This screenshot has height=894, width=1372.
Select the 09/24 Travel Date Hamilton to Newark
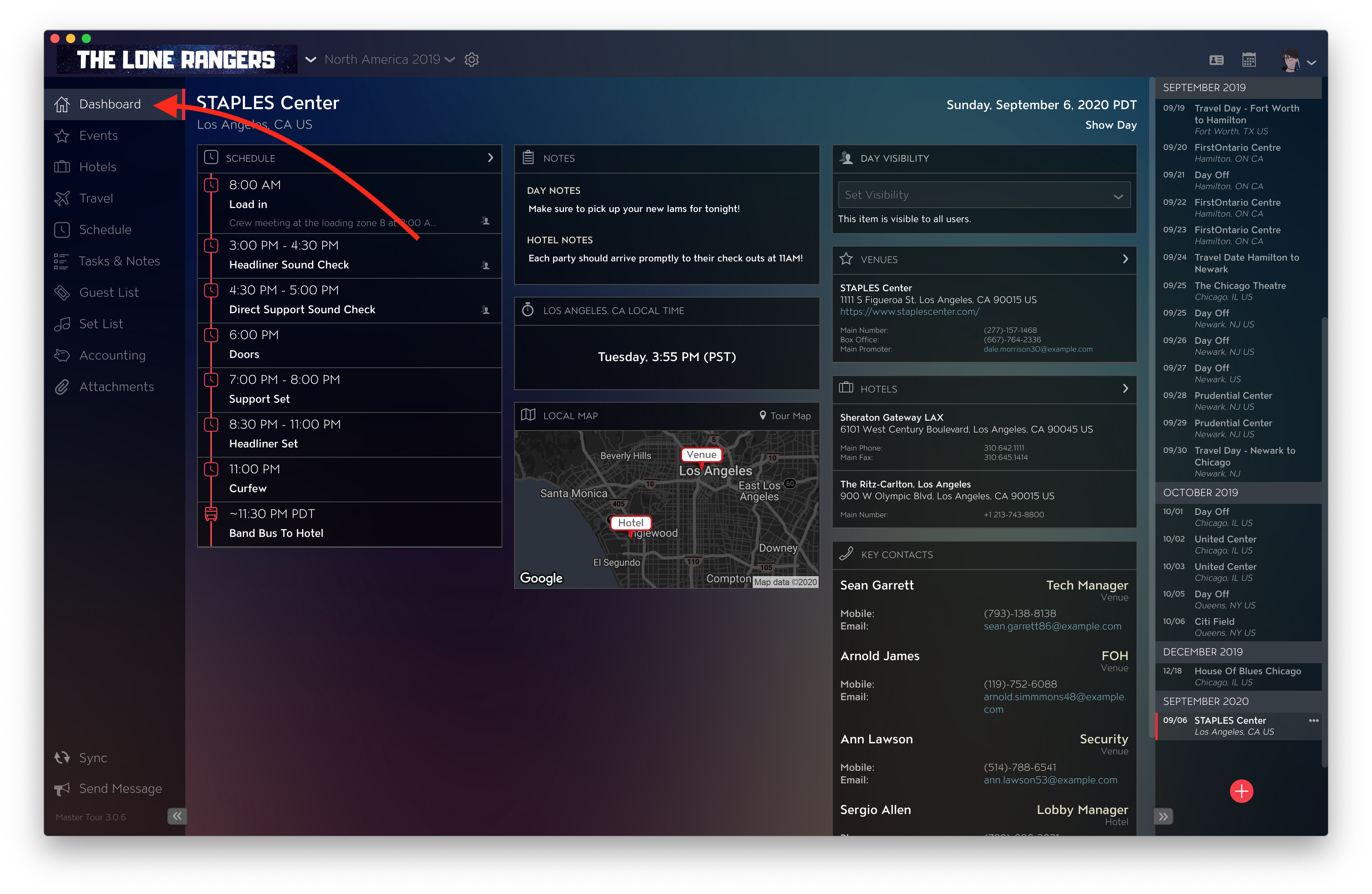point(1238,263)
